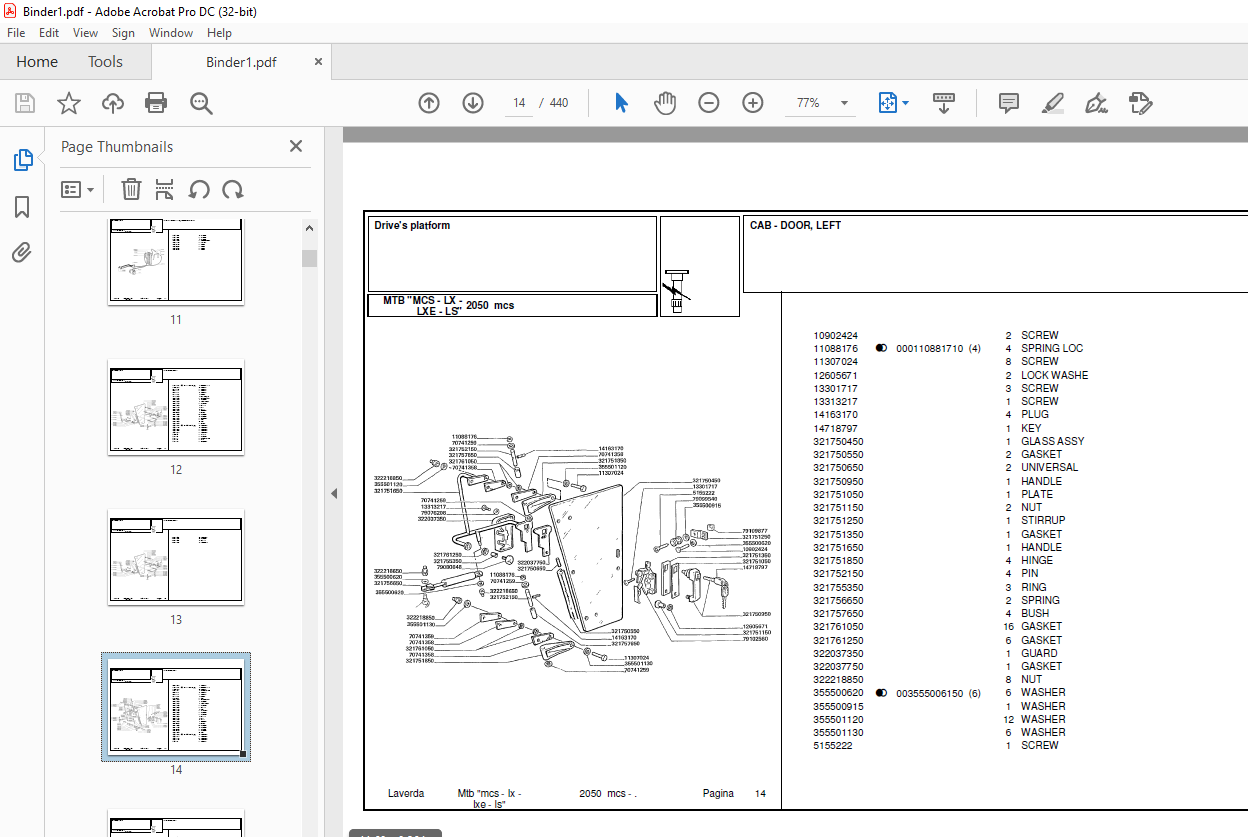Select the highlight text pen tool
1248x837 pixels.
pos(1053,103)
